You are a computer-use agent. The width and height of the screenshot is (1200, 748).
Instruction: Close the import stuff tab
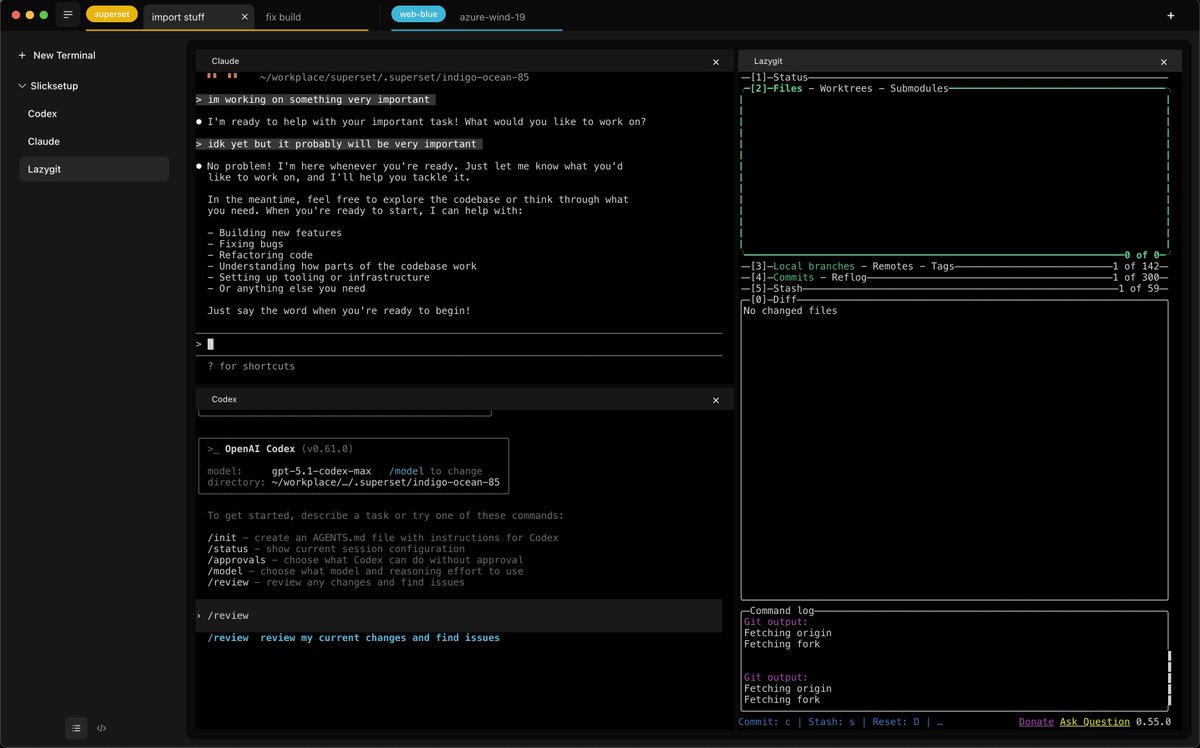click(245, 17)
